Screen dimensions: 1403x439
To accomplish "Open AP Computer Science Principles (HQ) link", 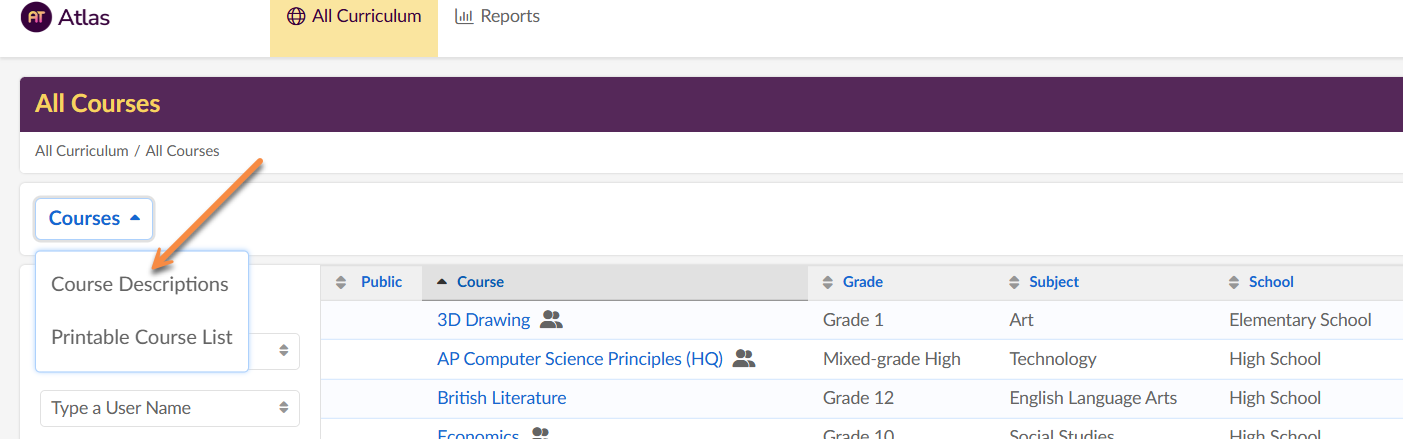I will (579, 359).
